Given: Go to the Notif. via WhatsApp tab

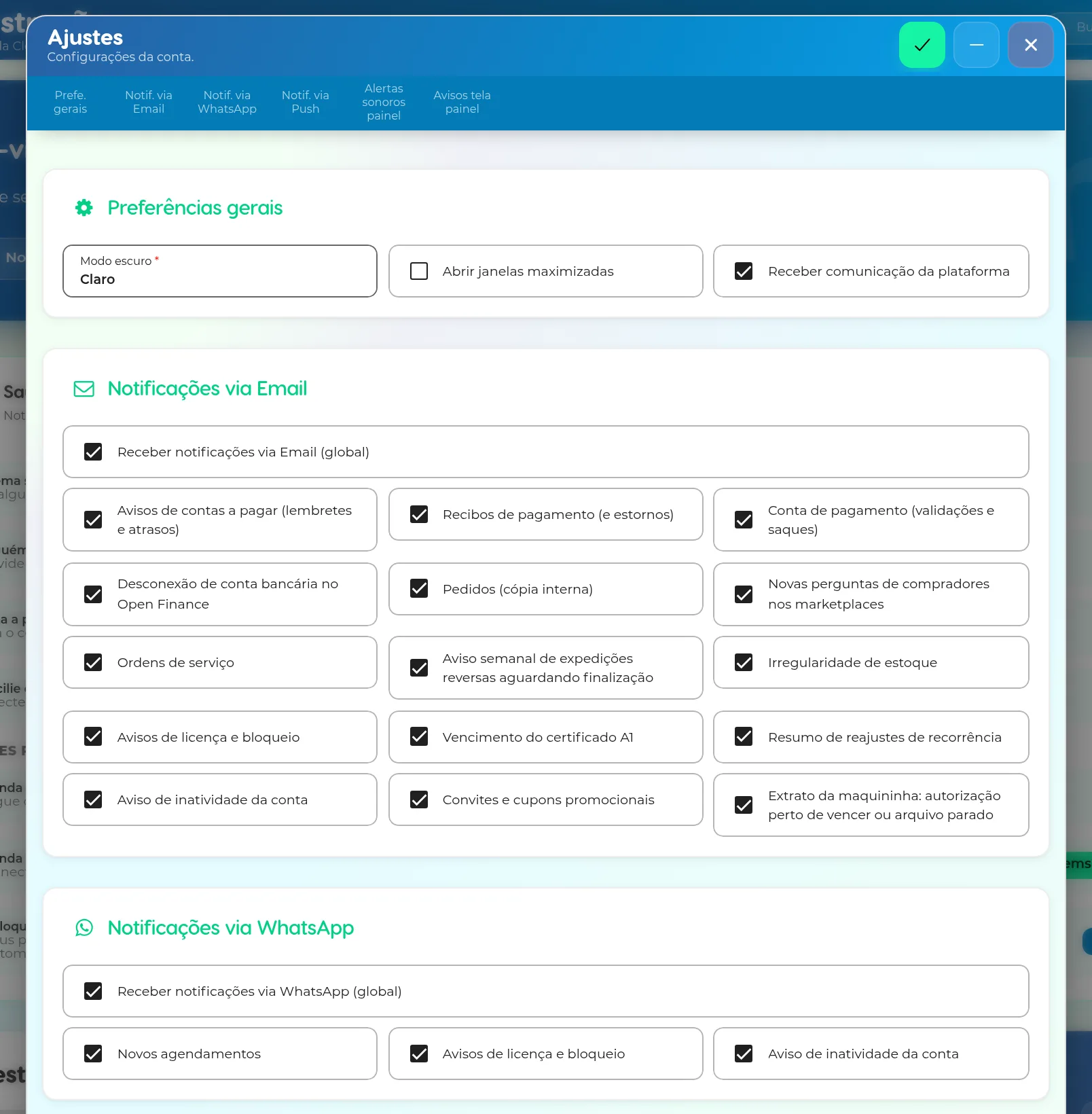Looking at the screenshot, I should [227, 102].
